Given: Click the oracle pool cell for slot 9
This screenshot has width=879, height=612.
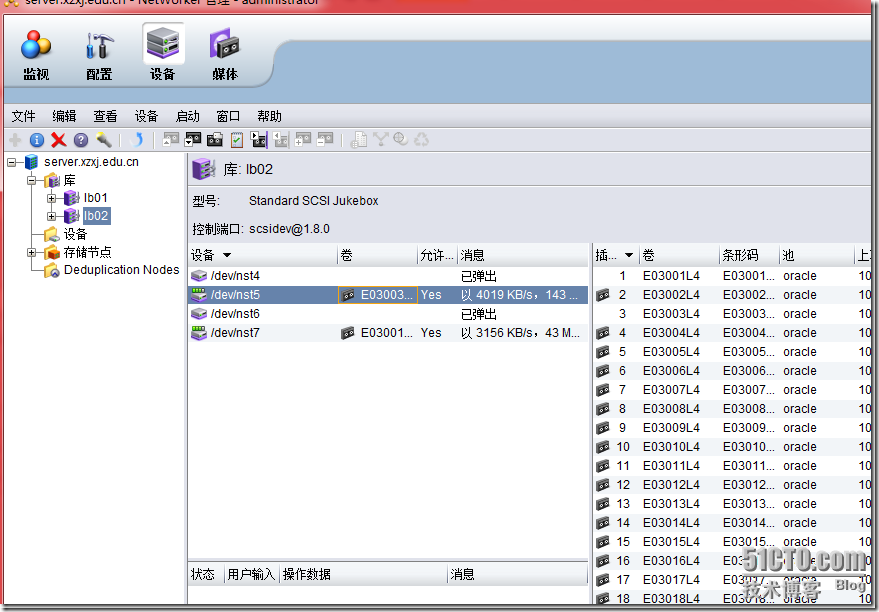Looking at the screenshot, I should (x=800, y=428).
